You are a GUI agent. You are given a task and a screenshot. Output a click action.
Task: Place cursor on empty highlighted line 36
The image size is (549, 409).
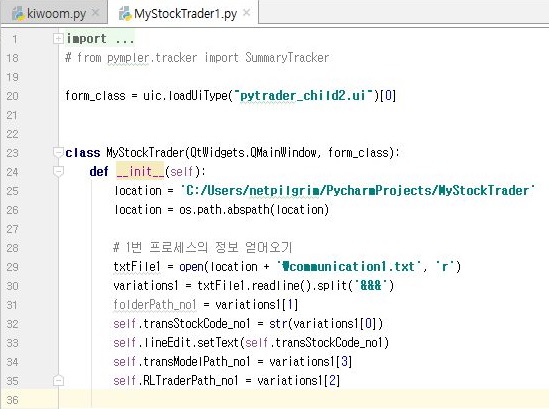click(304, 400)
